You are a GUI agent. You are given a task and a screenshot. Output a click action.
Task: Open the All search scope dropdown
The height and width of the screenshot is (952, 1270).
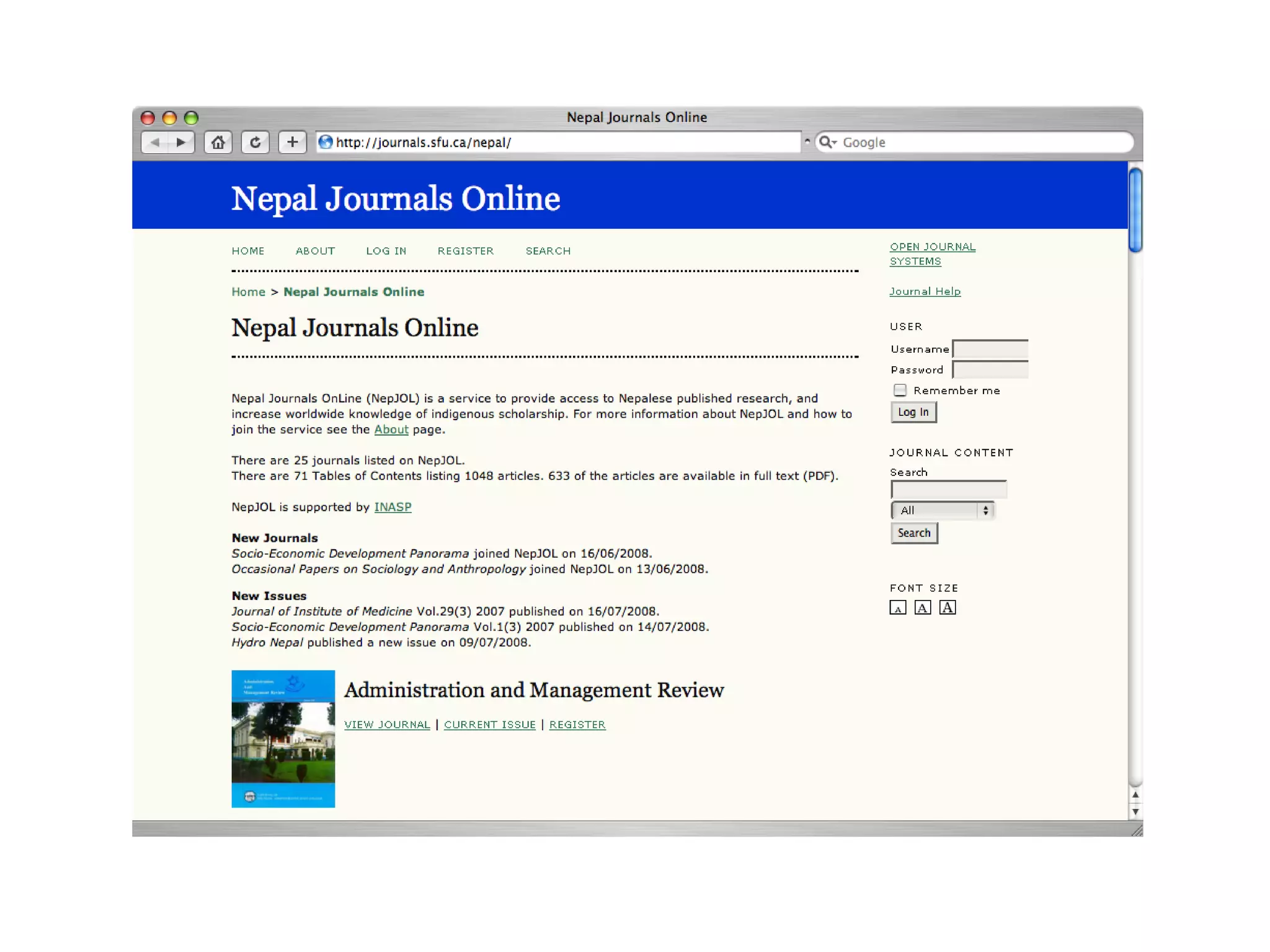[x=943, y=510]
